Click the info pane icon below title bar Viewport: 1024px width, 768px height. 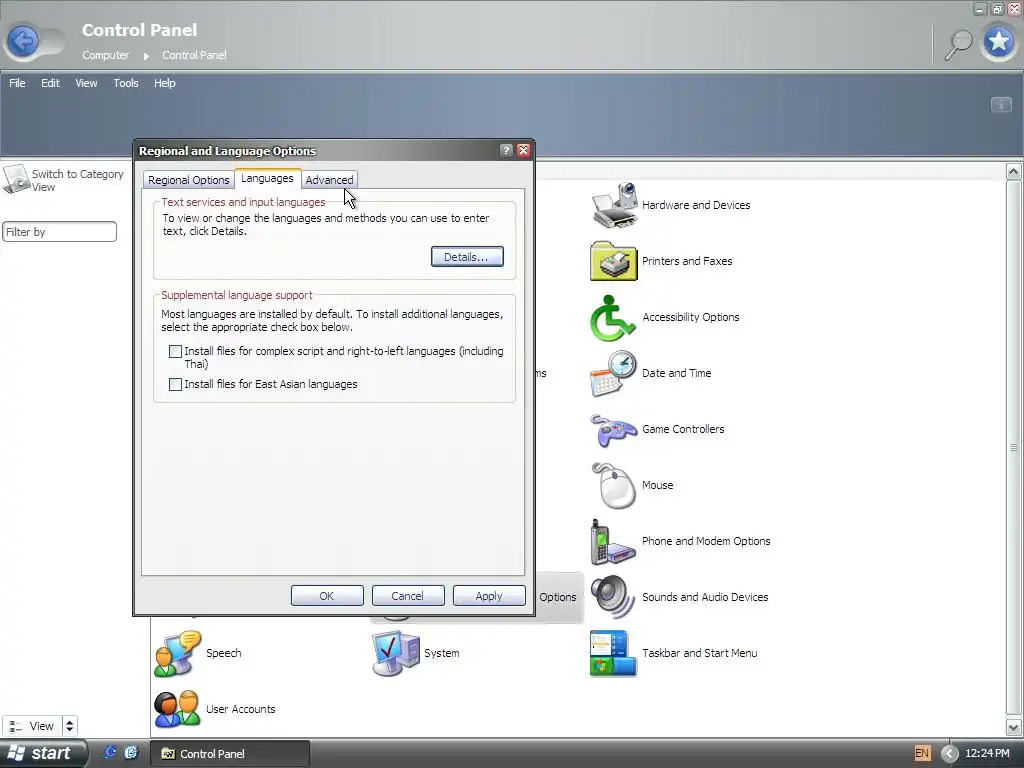[x=1001, y=104]
